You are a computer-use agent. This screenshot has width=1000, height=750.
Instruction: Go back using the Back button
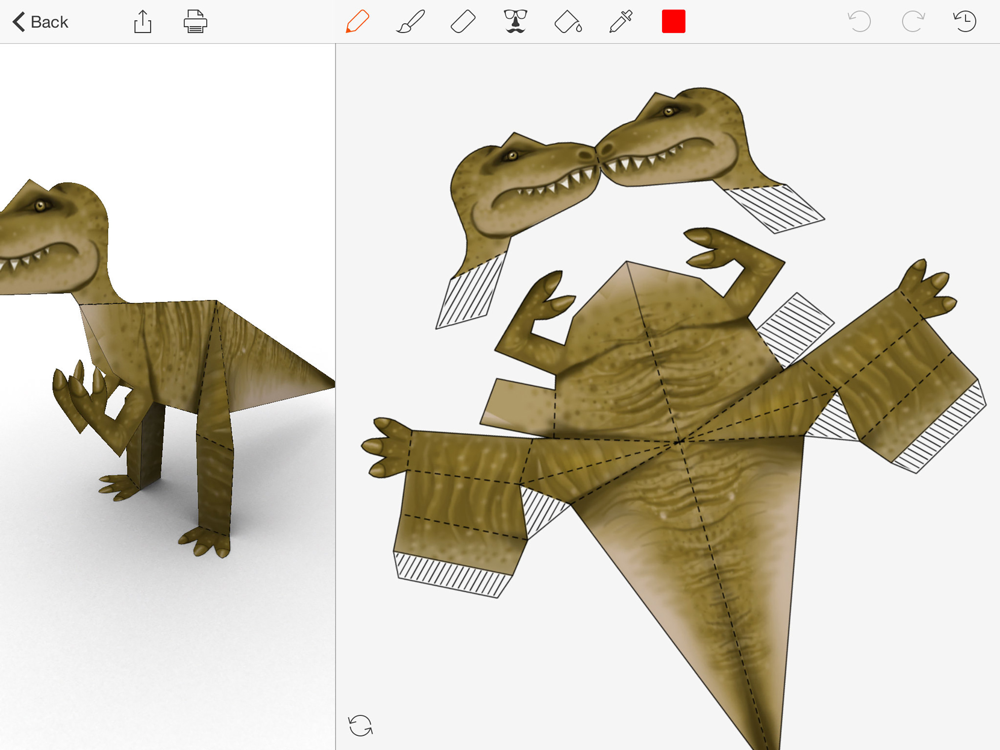coord(40,22)
